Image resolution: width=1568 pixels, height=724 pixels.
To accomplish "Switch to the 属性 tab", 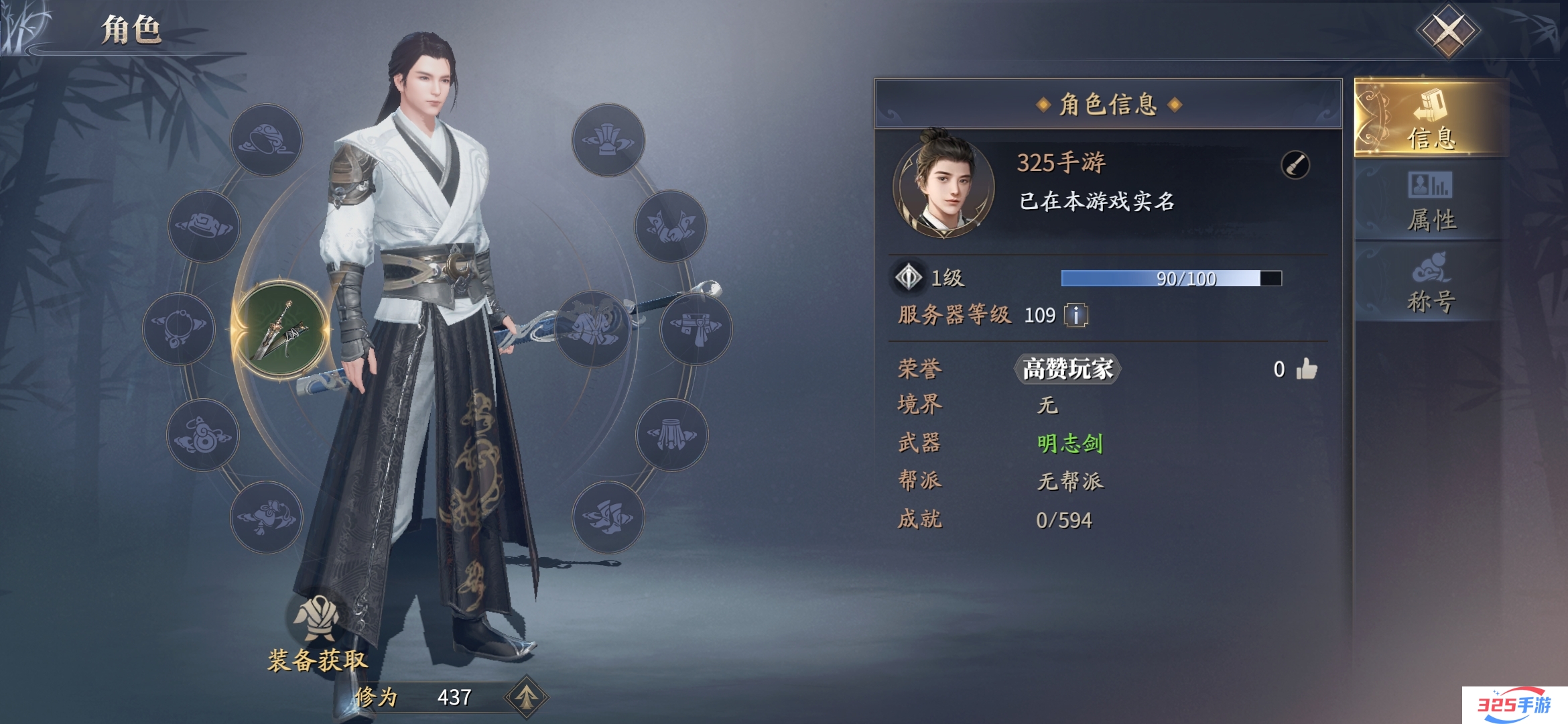I will click(x=1431, y=202).
